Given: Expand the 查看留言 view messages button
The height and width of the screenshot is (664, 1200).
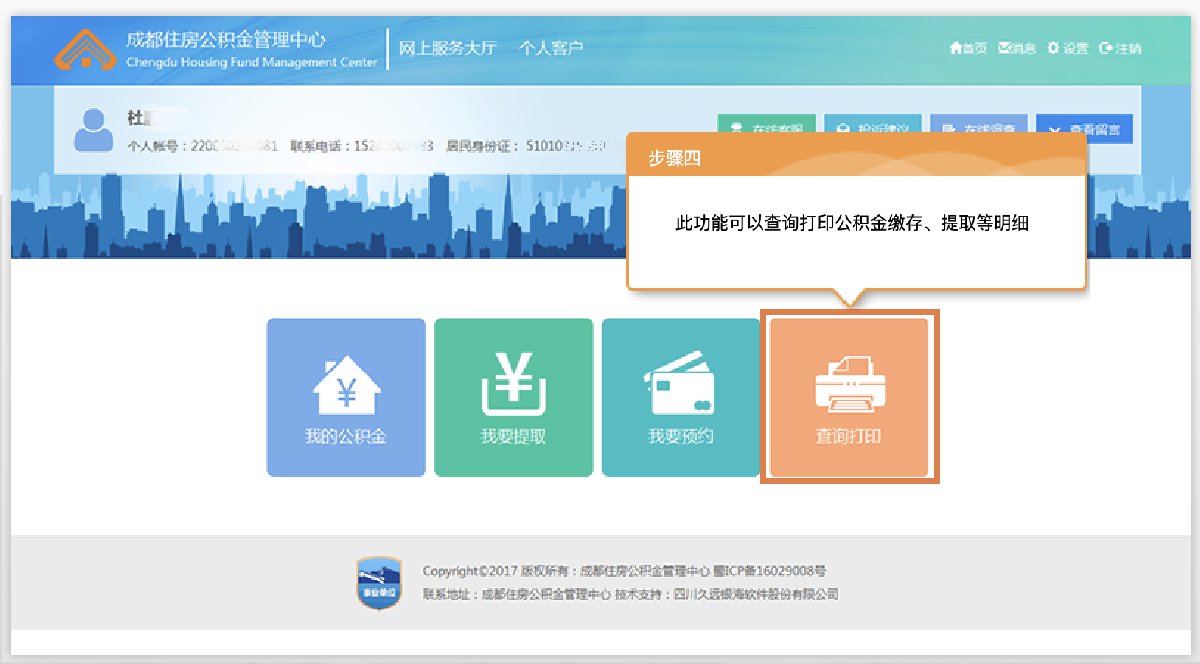Looking at the screenshot, I should coord(1084,128).
